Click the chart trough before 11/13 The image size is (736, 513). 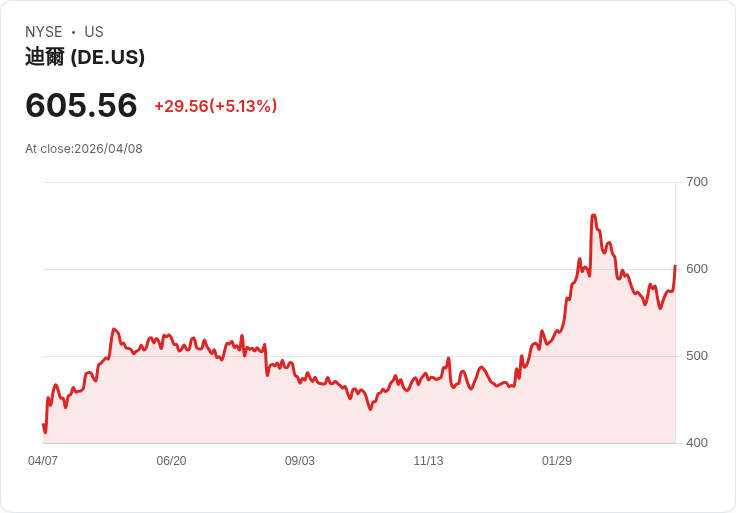pyautogui.click(x=370, y=408)
